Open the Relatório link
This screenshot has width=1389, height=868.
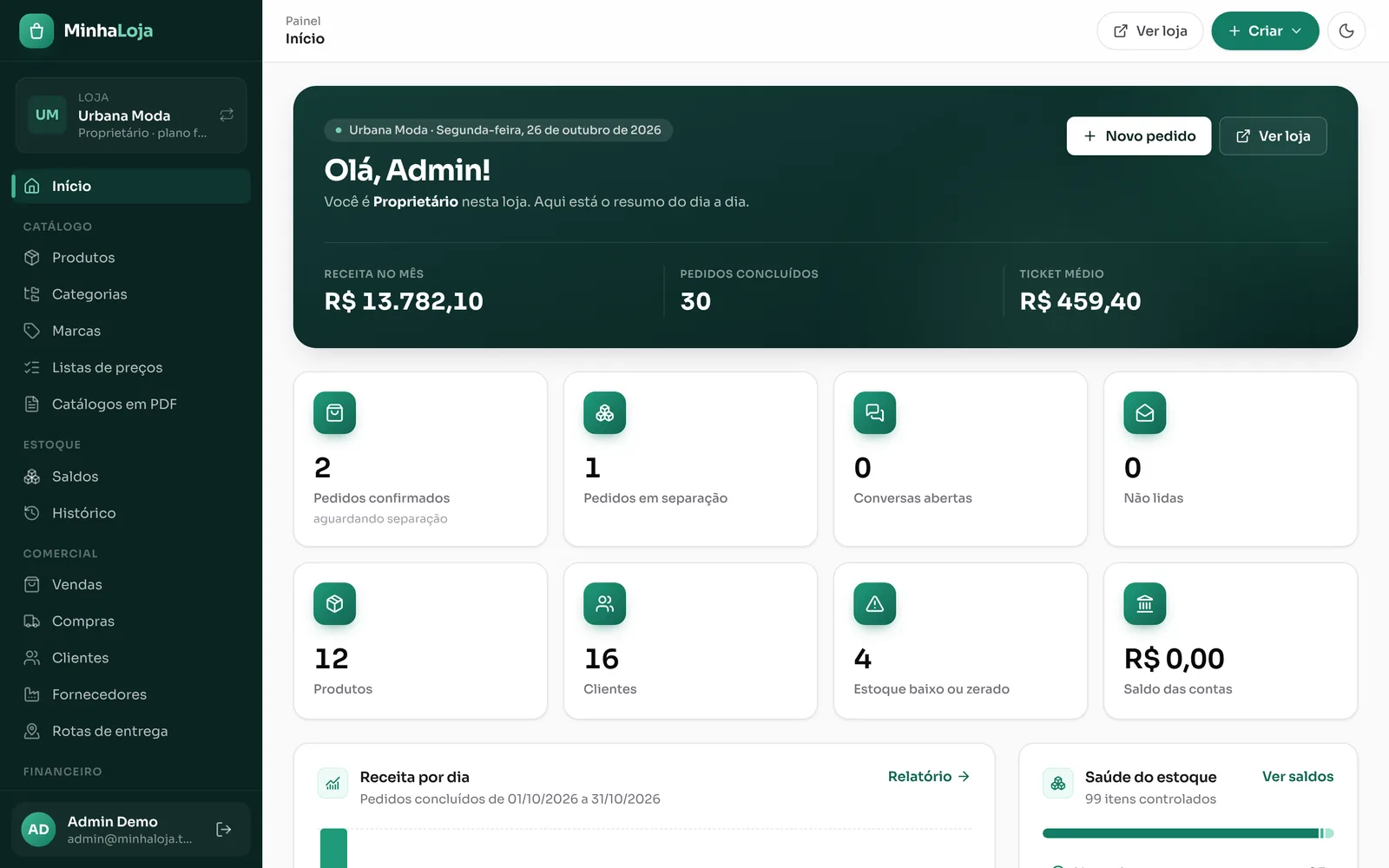coord(928,777)
